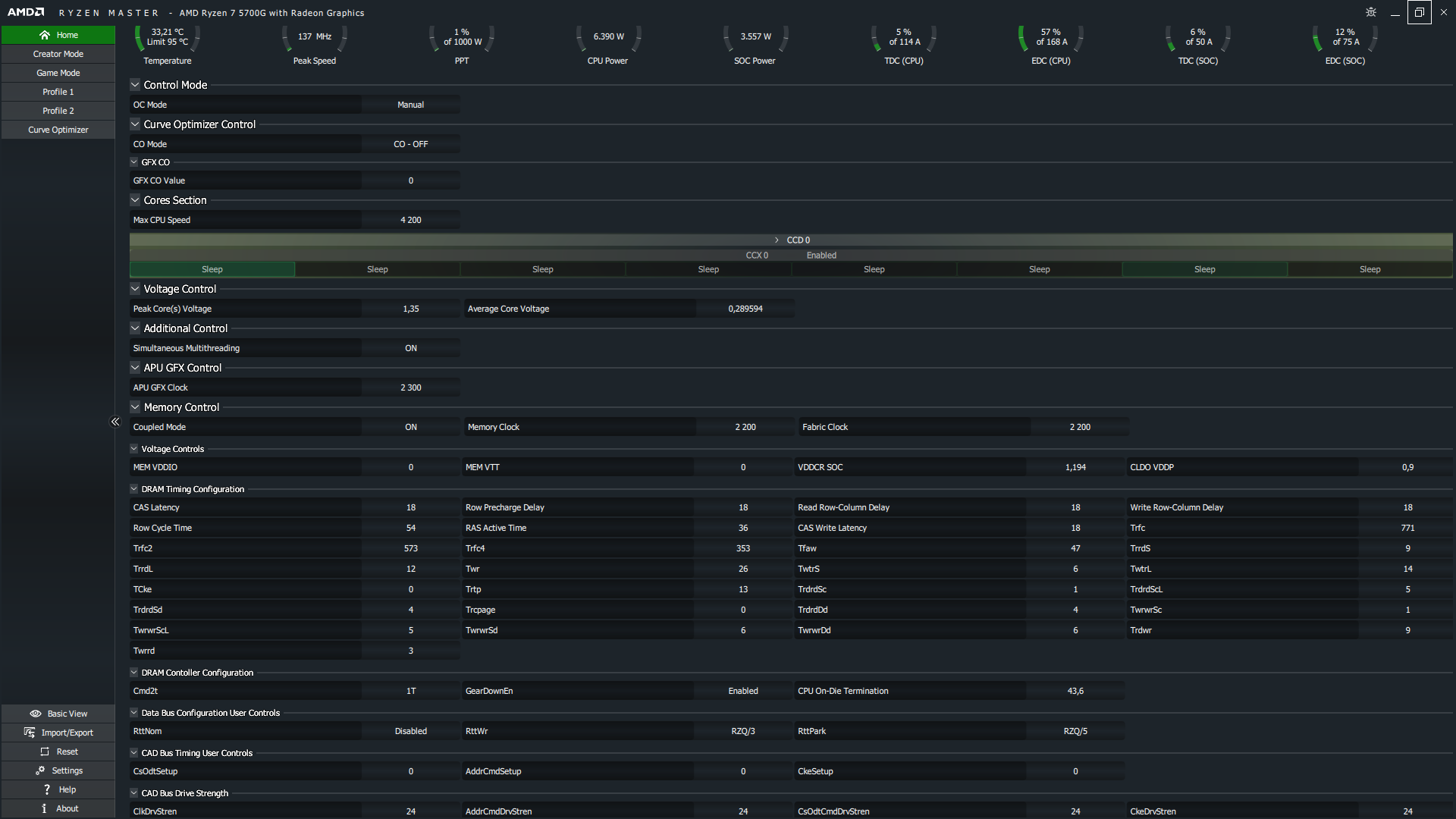Click the Basic View eye icon
Image resolution: width=1456 pixels, height=819 pixels.
pyautogui.click(x=35, y=714)
